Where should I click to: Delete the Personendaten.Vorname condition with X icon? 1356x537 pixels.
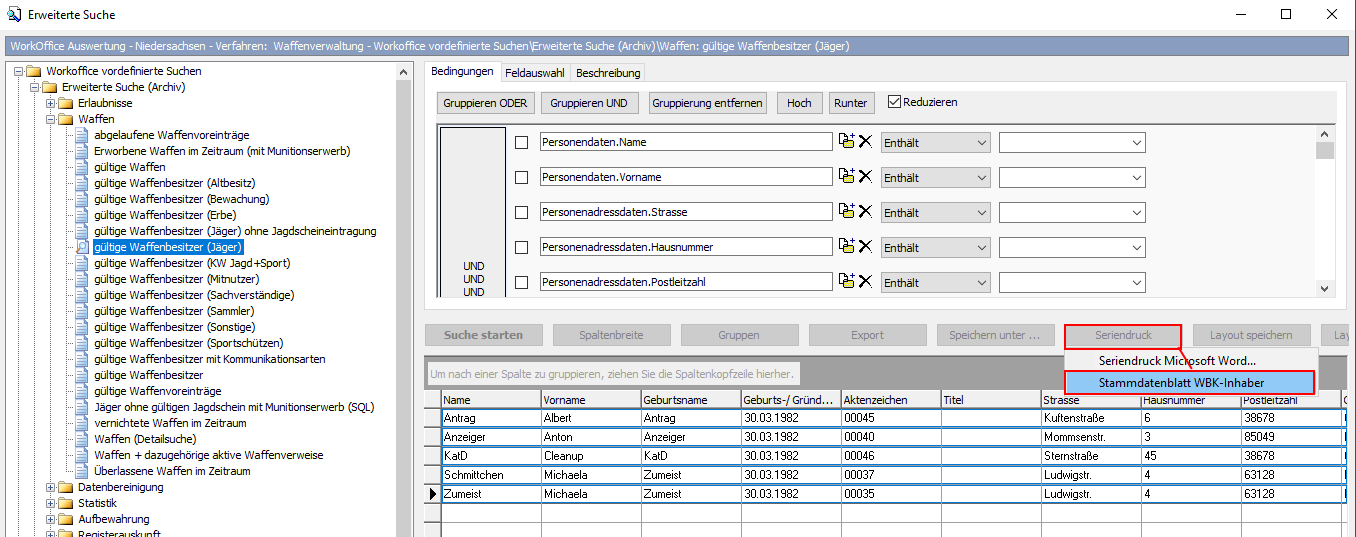click(866, 177)
